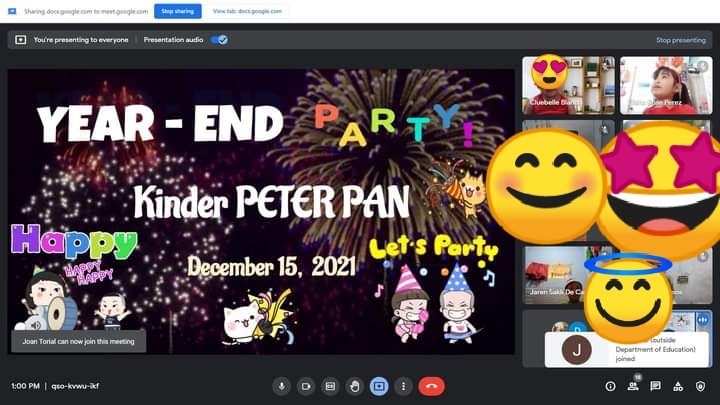Screen dimensions: 720x405
Task: Toggle the Presentation audio switch
Action: [x=219, y=40]
